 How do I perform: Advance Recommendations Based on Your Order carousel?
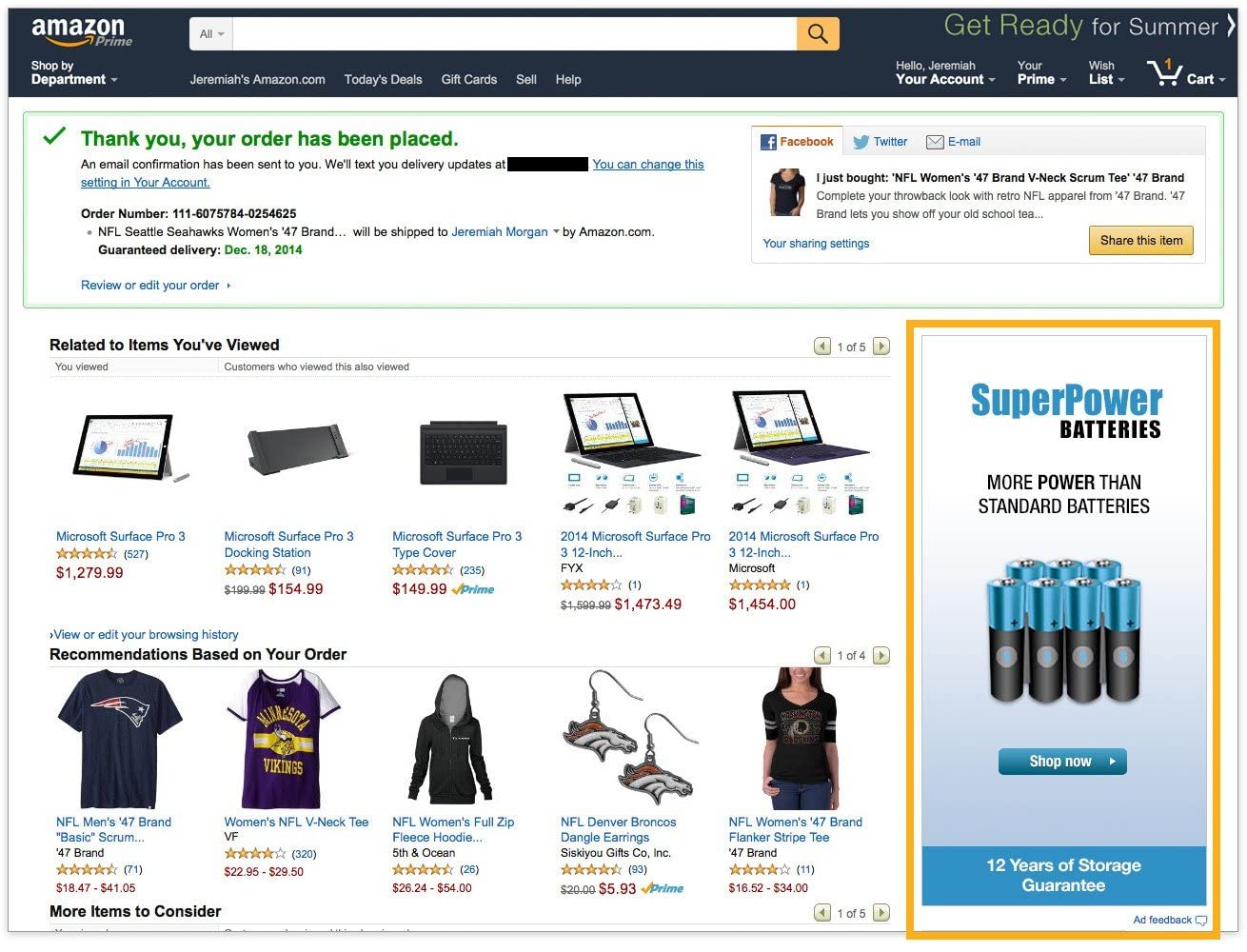pyautogui.click(x=881, y=655)
